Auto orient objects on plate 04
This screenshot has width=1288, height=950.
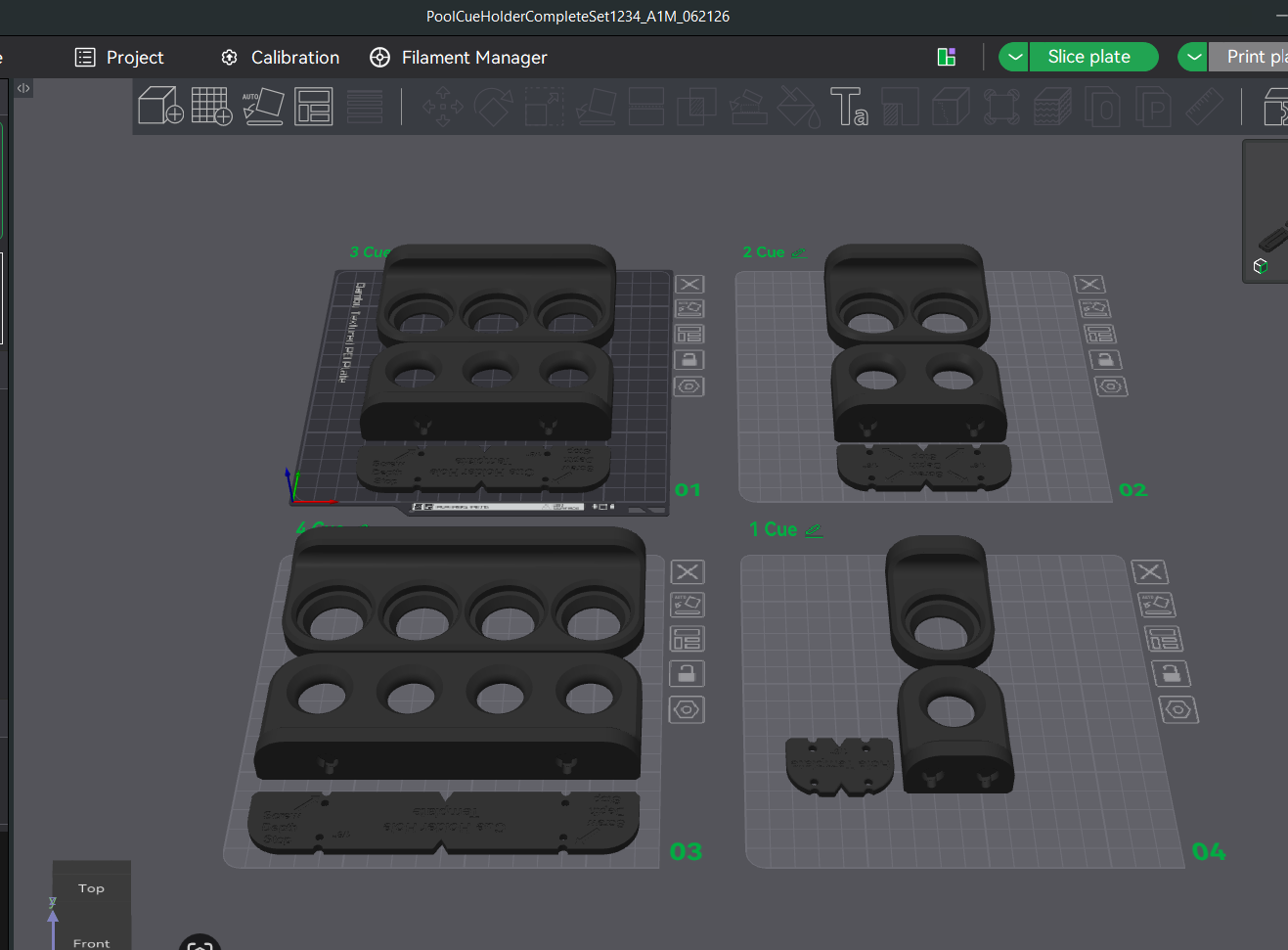coord(1157,605)
